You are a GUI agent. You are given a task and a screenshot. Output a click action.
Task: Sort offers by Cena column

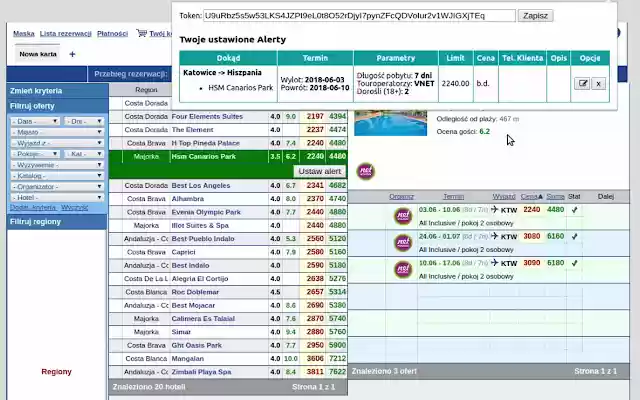coord(531,197)
